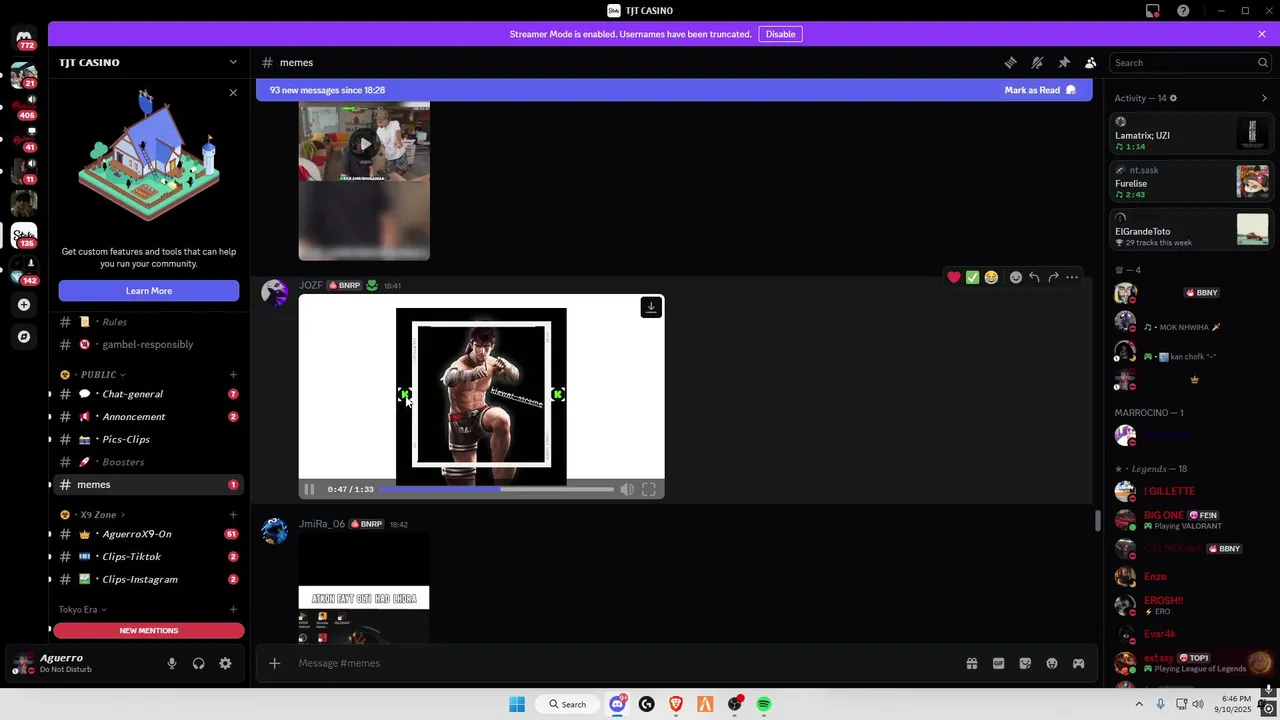React with the heart emoji

click(x=954, y=277)
